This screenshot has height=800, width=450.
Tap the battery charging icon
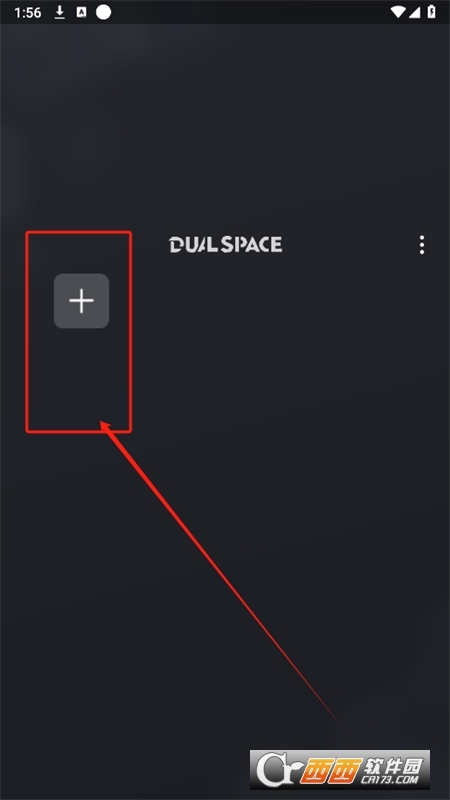pos(432,12)
